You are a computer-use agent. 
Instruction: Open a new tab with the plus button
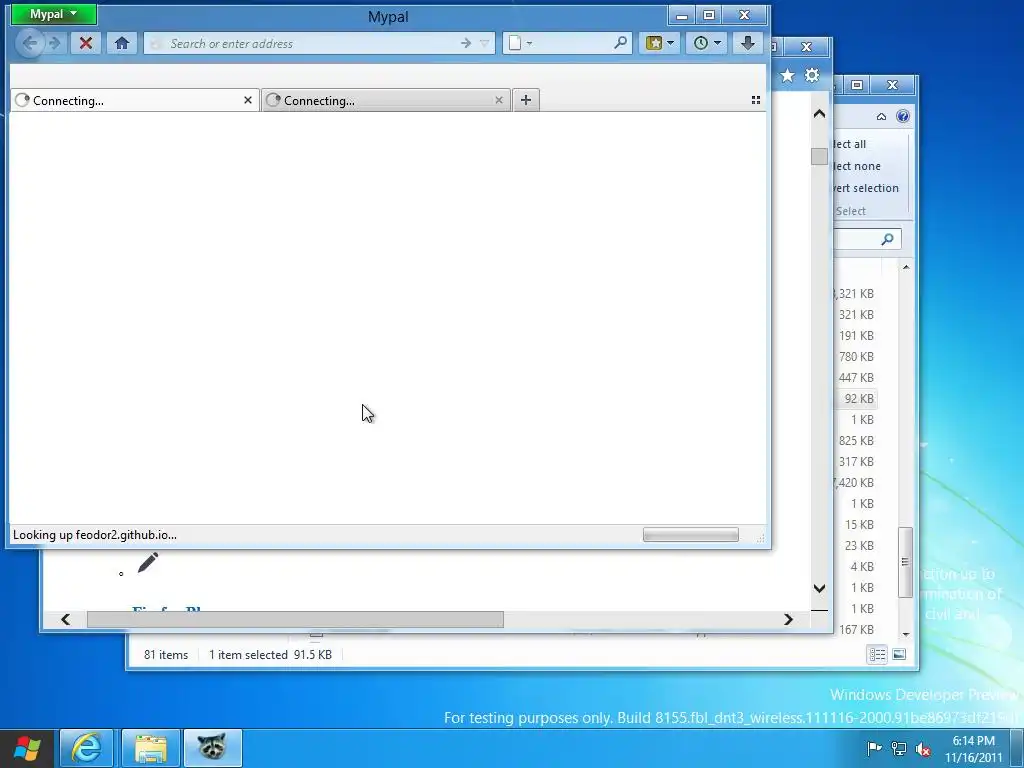526,100
